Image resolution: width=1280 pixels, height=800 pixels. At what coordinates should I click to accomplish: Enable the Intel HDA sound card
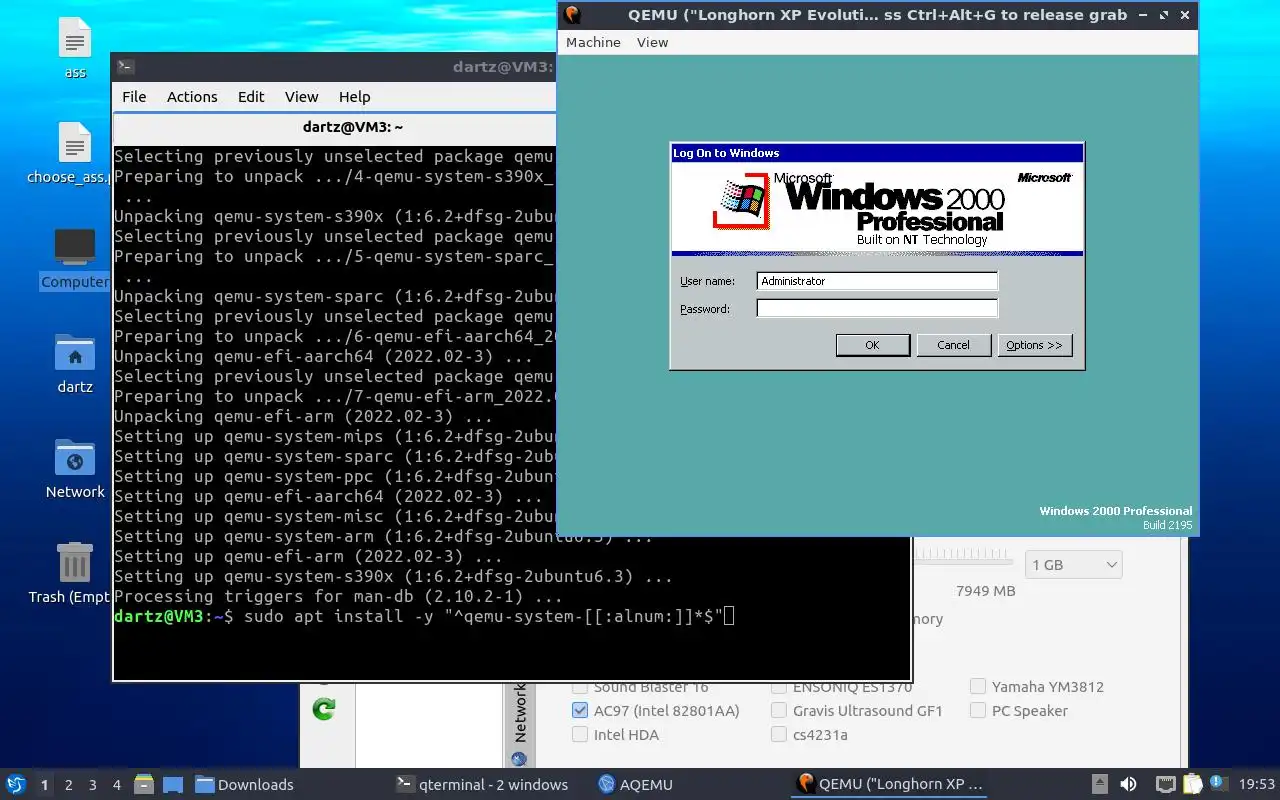click(580, 735)
